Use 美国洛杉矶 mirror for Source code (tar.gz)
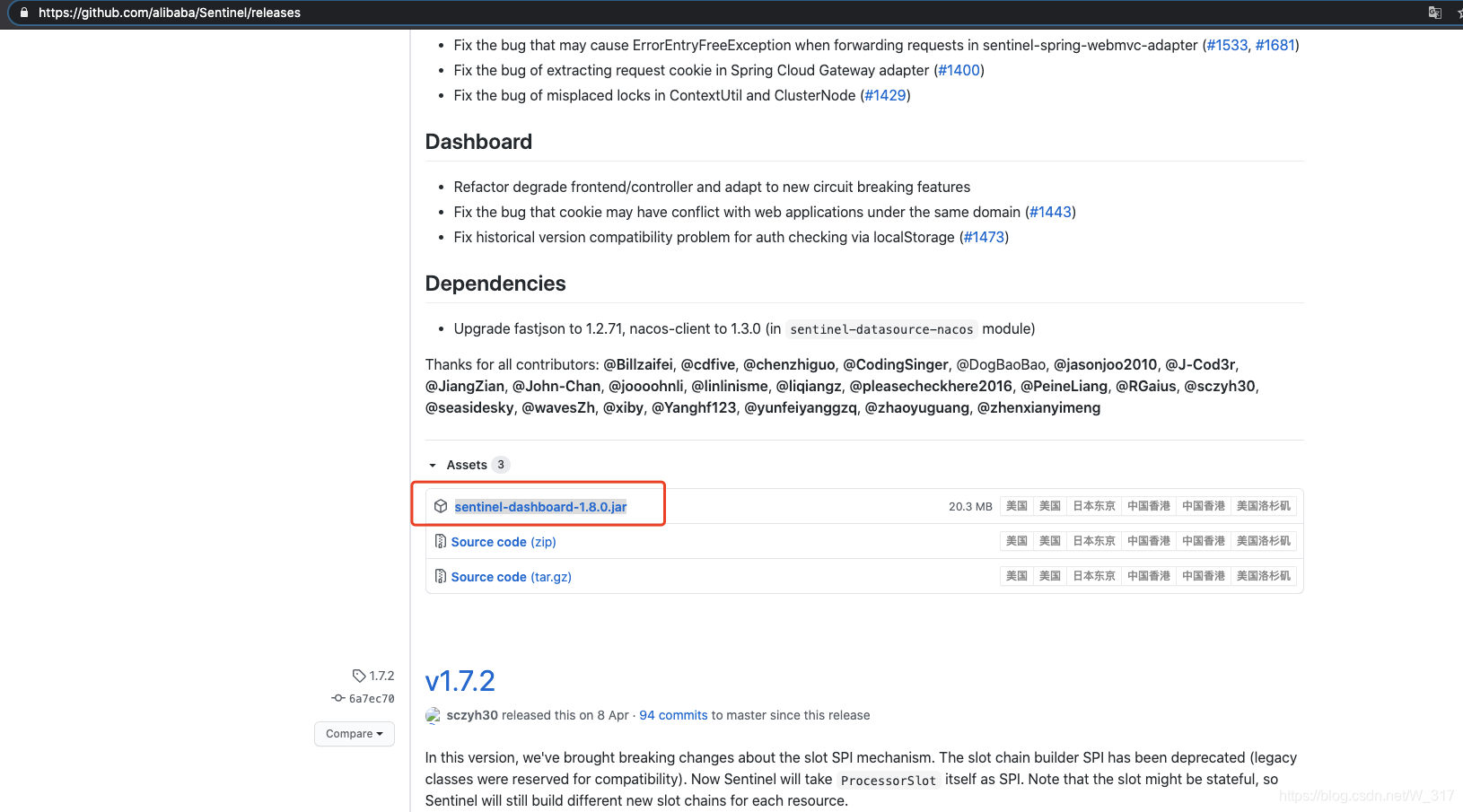 click(1263, 576)
